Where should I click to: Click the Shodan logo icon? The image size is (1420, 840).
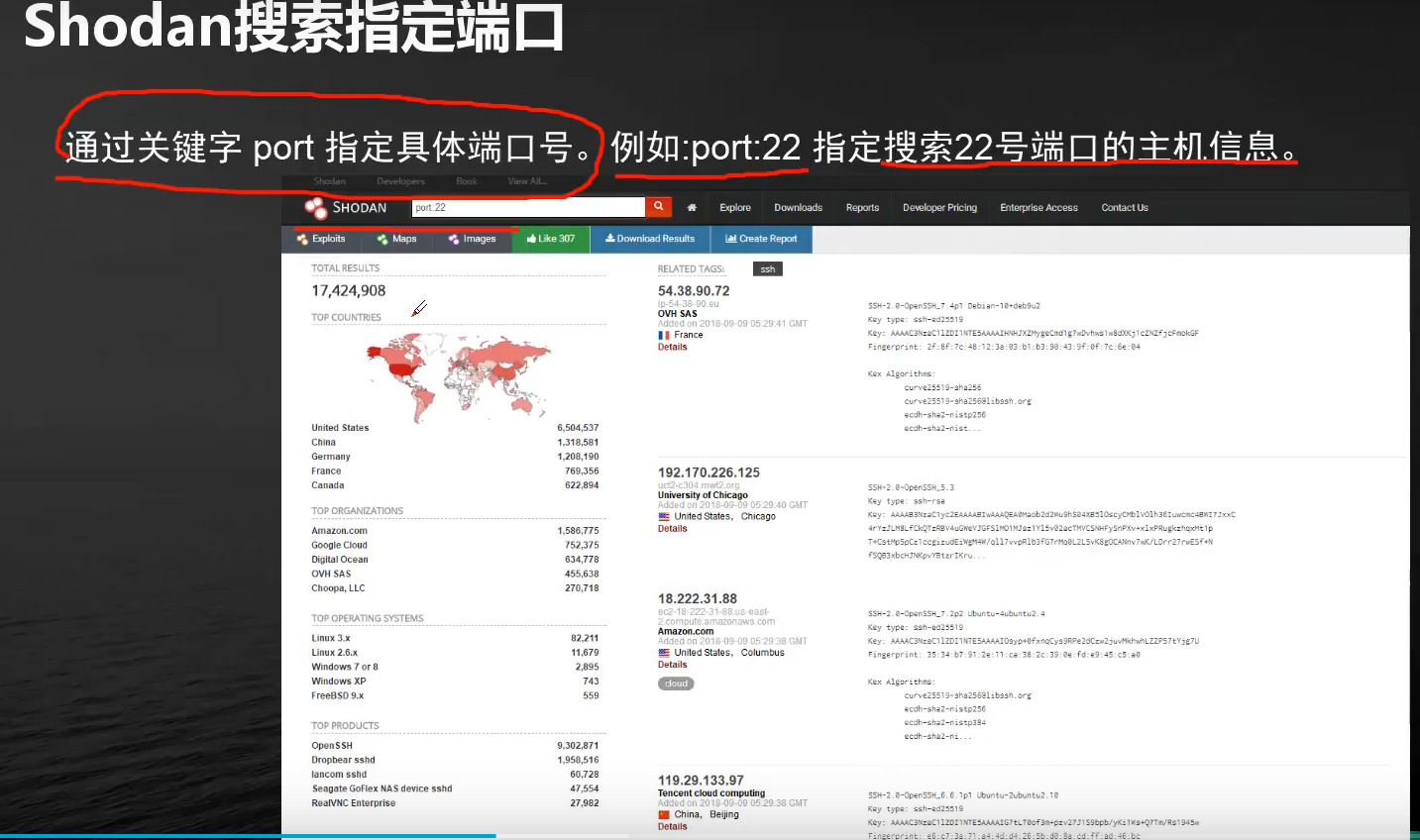point(316,207)
